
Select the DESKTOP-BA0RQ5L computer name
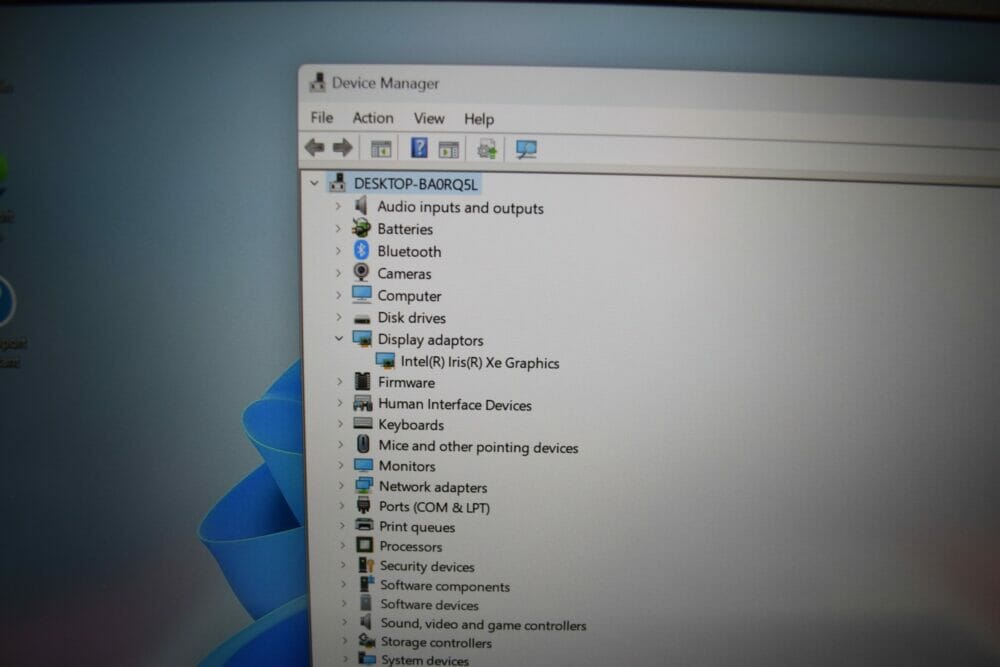415,184
